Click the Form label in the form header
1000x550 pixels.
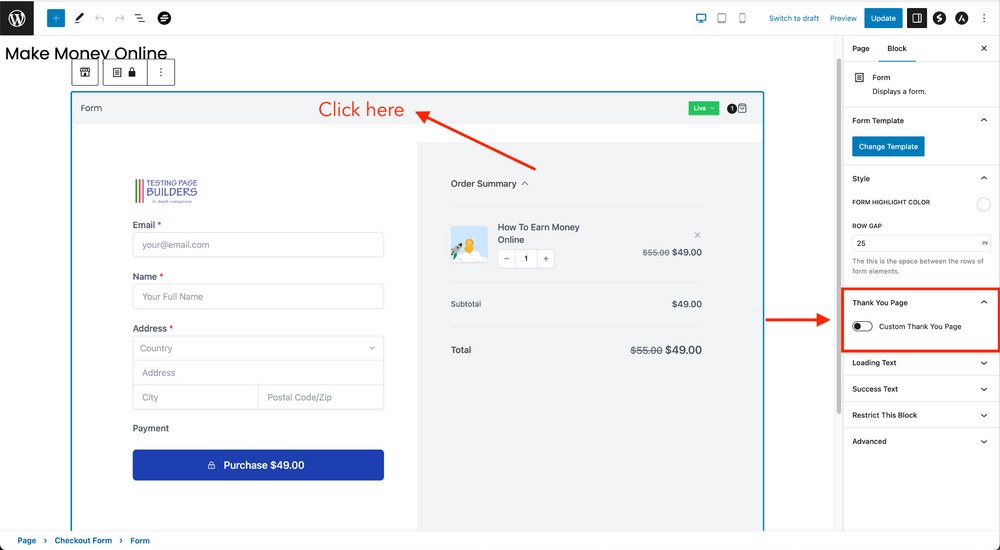click(91, 108)
